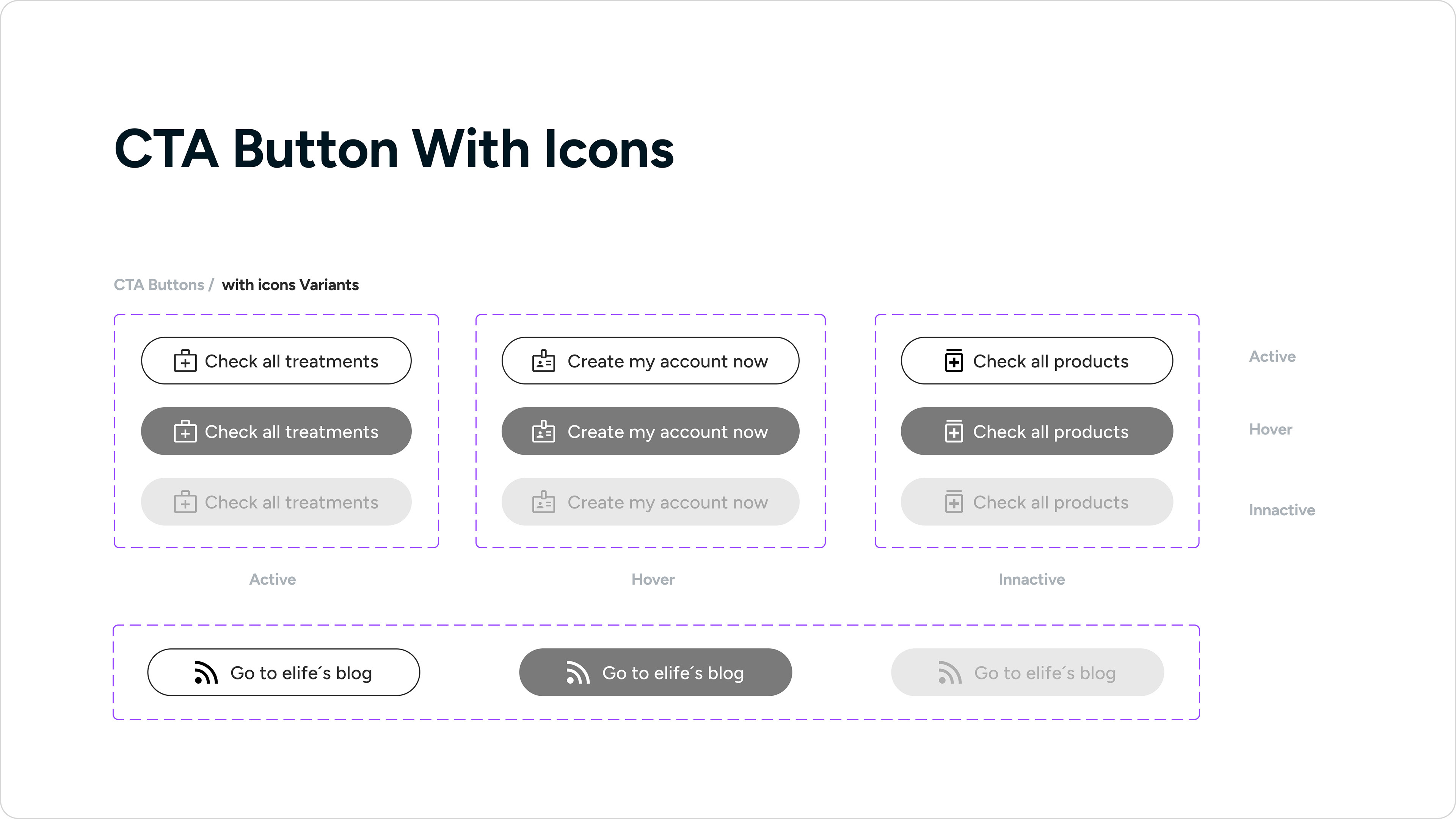
Task: Click the ID badge icon in outlined account button
Action: 543,361
